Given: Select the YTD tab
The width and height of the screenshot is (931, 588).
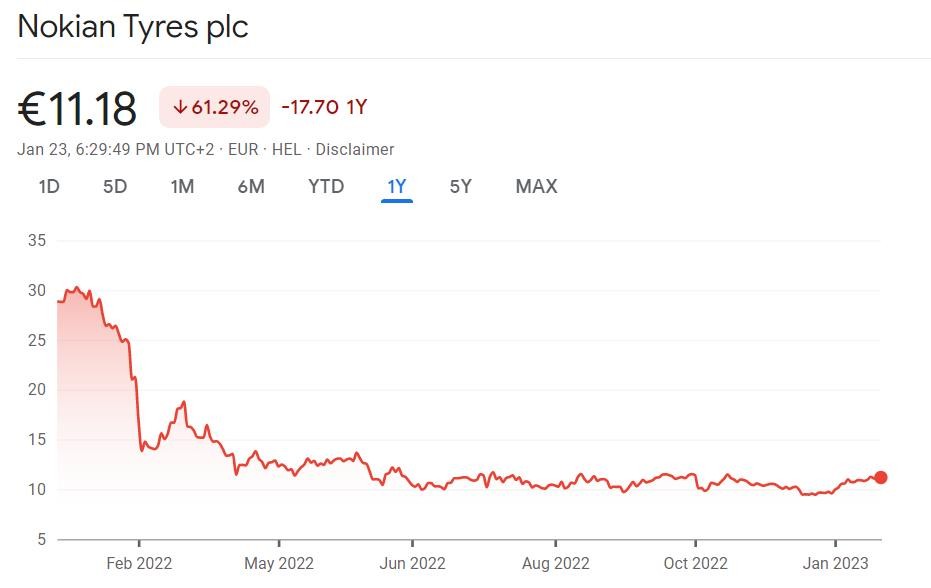Looking at the screenshot, I should [x=326, y=186].
